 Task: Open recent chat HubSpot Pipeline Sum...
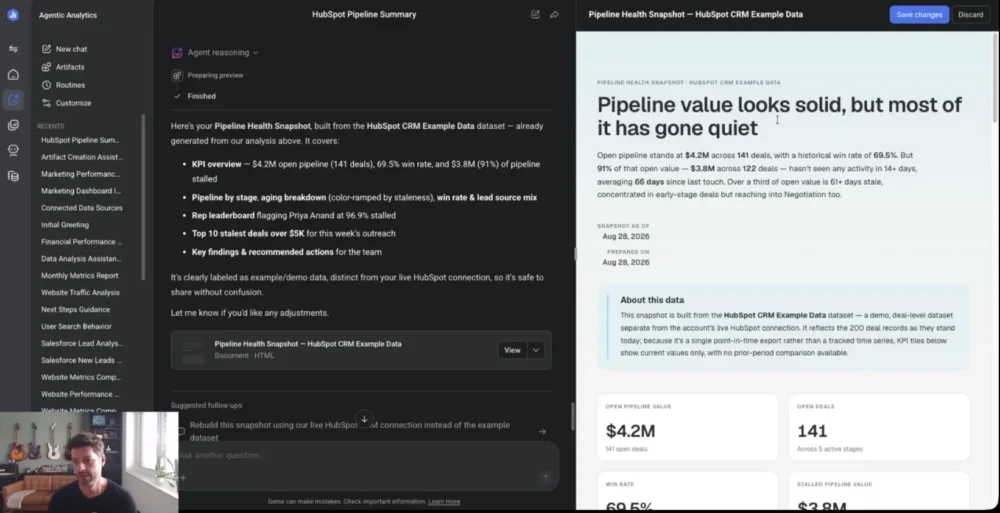pyautogui.click(x=80, y=140)
